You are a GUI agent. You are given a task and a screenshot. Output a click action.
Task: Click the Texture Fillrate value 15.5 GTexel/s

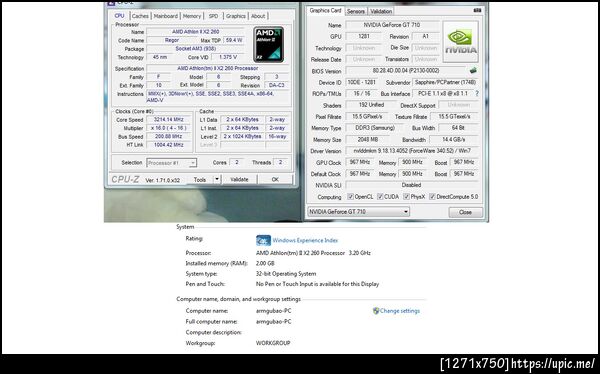[x=454, y=116]
